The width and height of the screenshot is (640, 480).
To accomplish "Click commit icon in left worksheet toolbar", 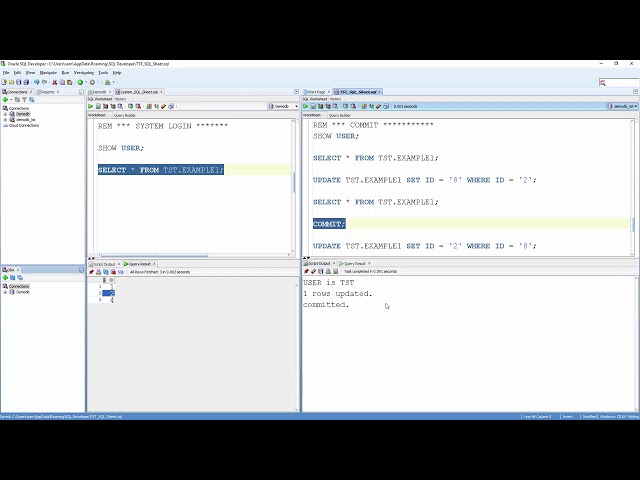I will point(131,107).
